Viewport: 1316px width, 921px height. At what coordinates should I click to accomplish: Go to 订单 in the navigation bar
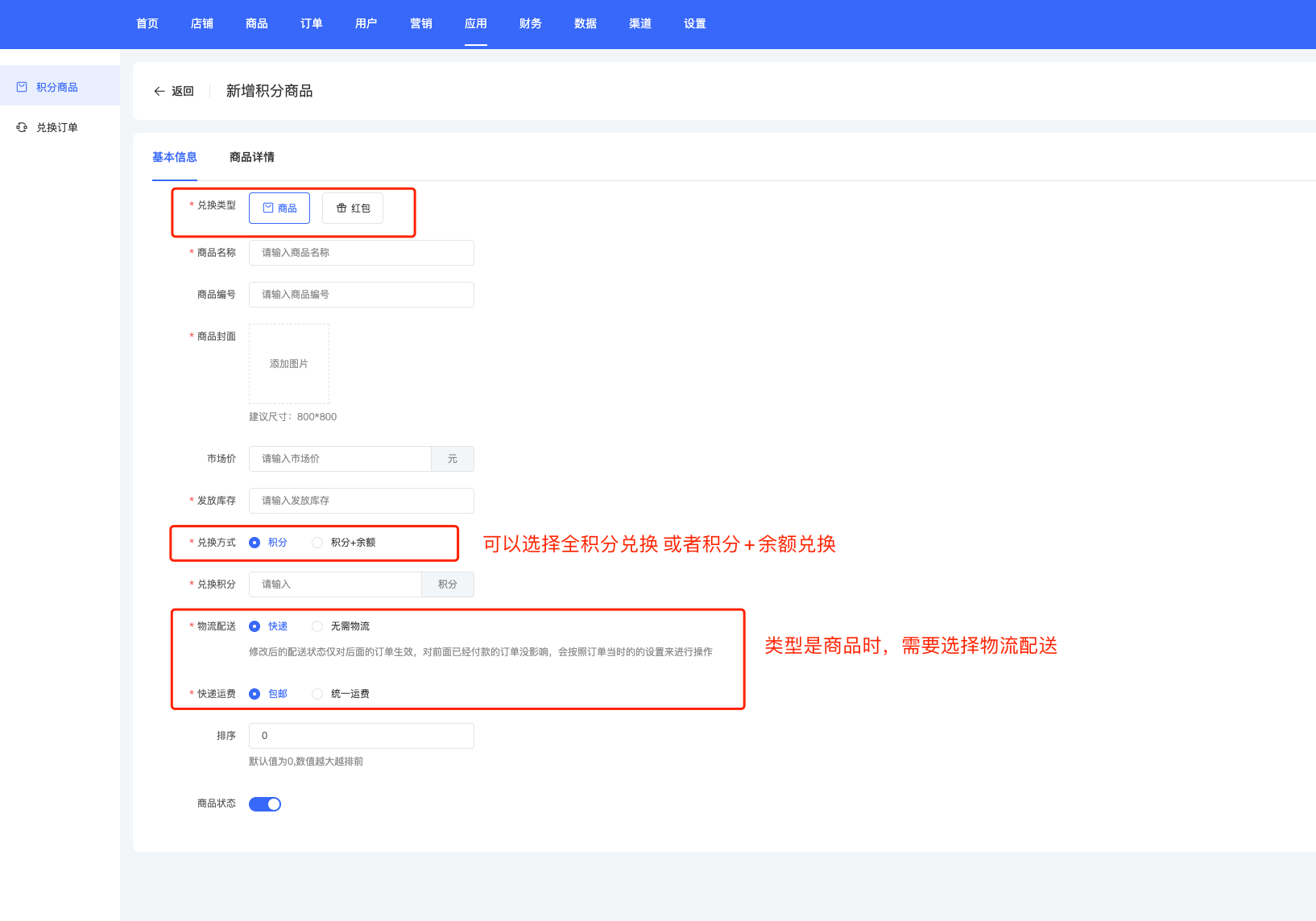coord(311,23)
